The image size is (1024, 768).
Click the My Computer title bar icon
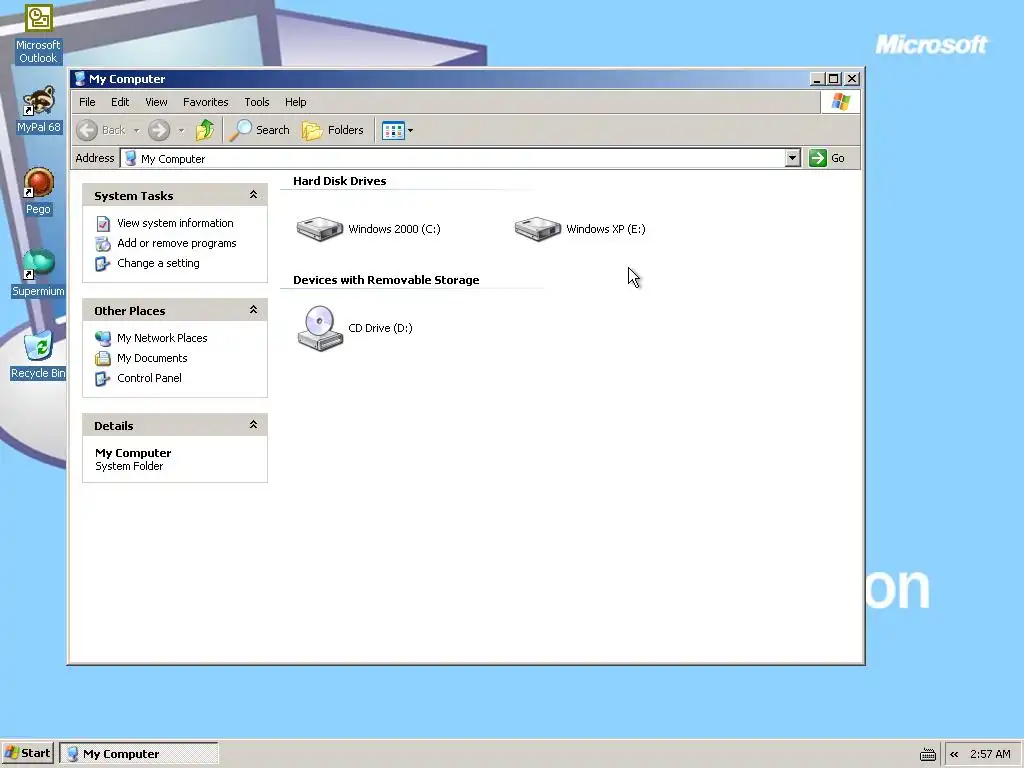point(80,78)
